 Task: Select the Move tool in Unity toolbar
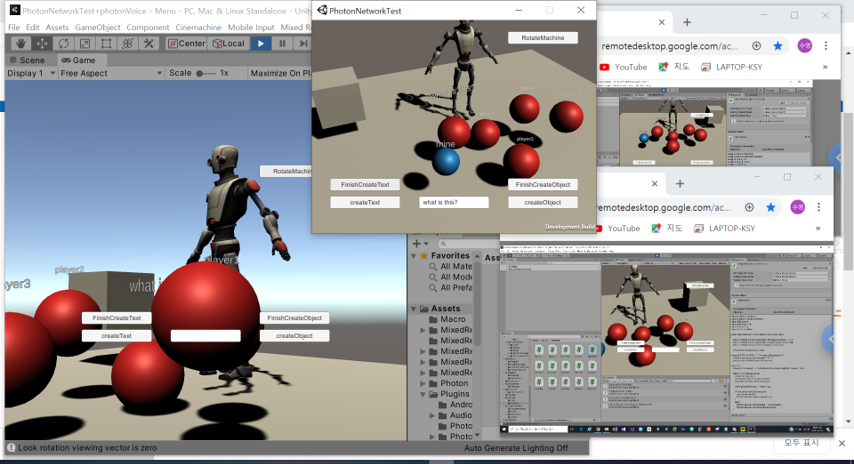[42, 44]
